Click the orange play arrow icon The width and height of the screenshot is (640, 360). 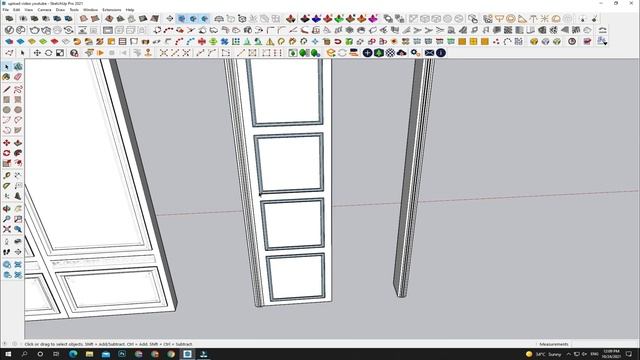coord(100,53)
